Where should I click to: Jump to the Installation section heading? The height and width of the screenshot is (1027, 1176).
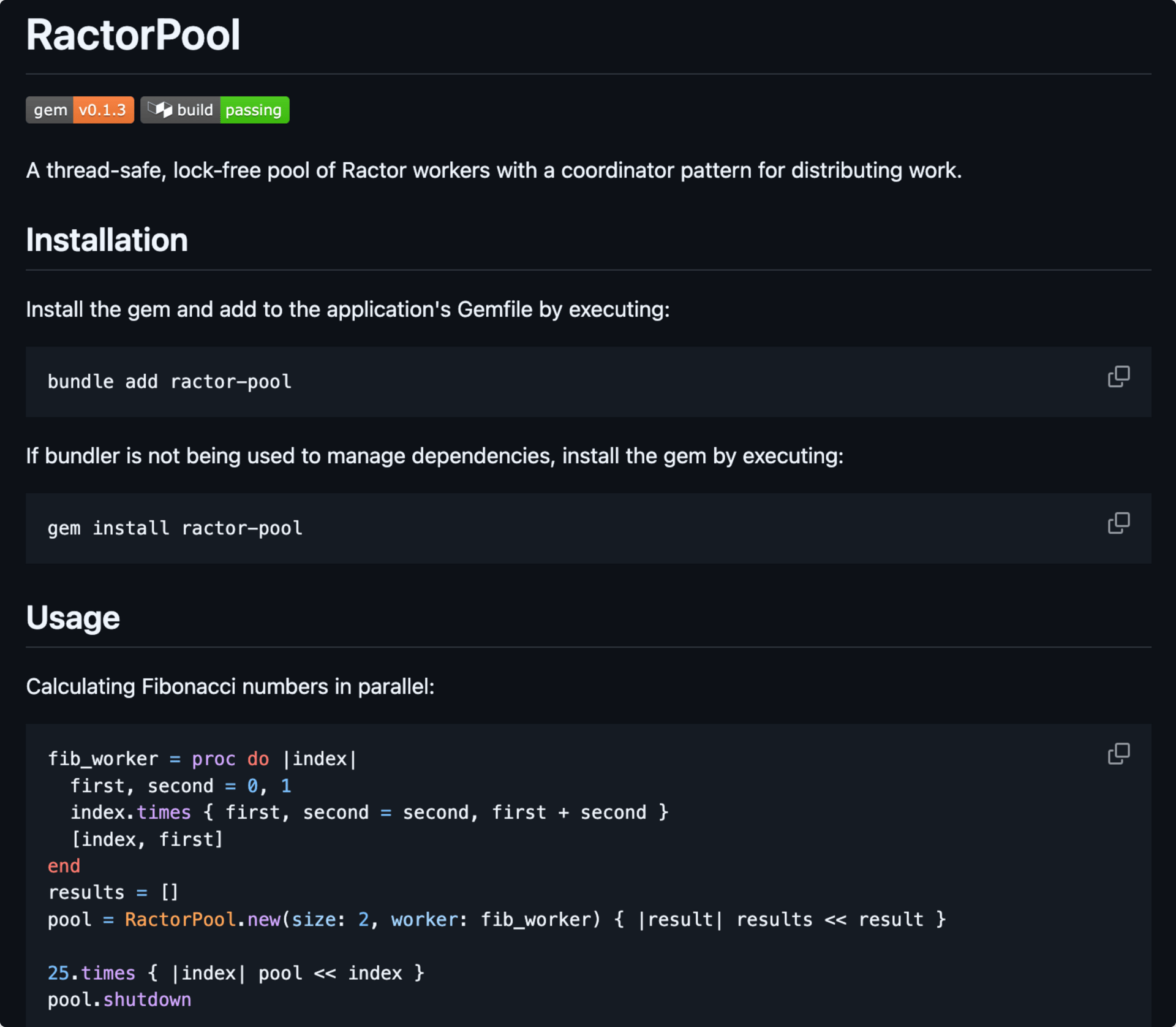click(107, 240)
